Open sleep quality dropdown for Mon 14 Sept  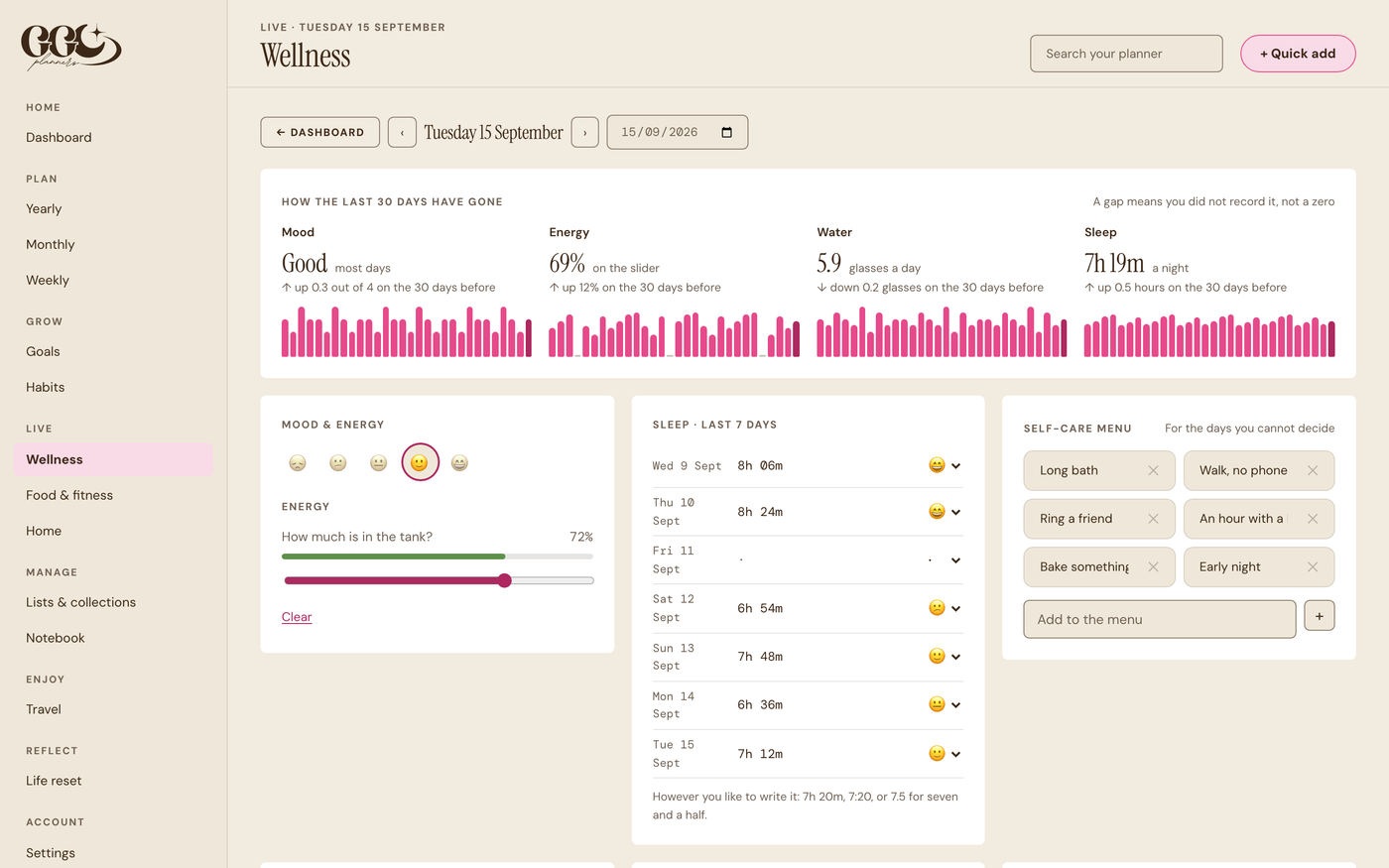(945, 705)
